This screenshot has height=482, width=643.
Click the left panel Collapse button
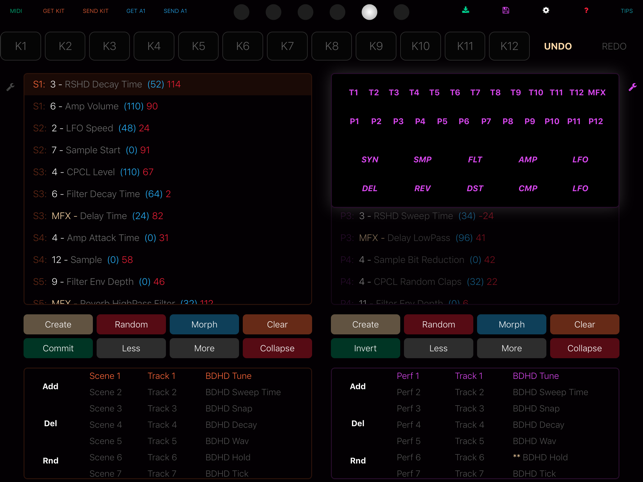[277, 348]
